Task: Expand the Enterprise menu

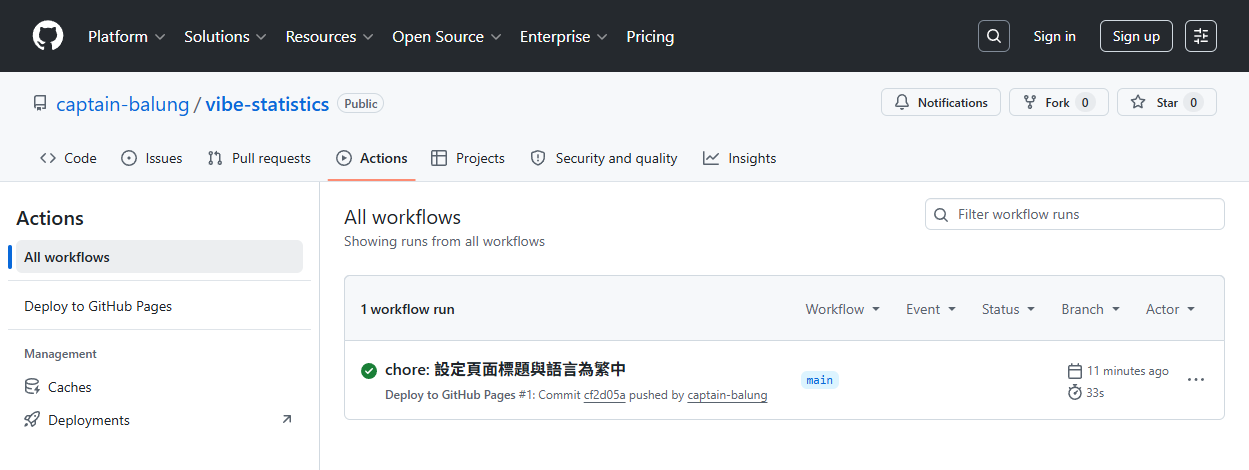Action: pyautogui.click(x=564, y=36)
